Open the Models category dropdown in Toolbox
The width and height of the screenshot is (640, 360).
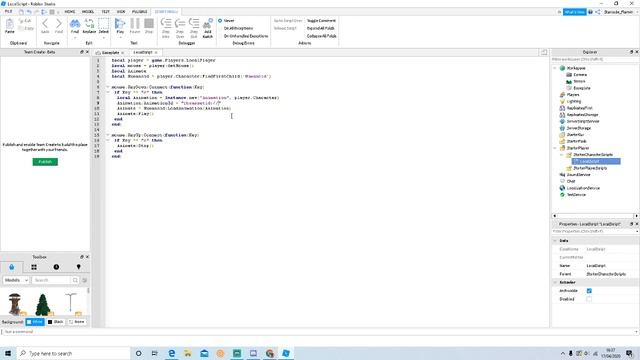pos(16,280)
